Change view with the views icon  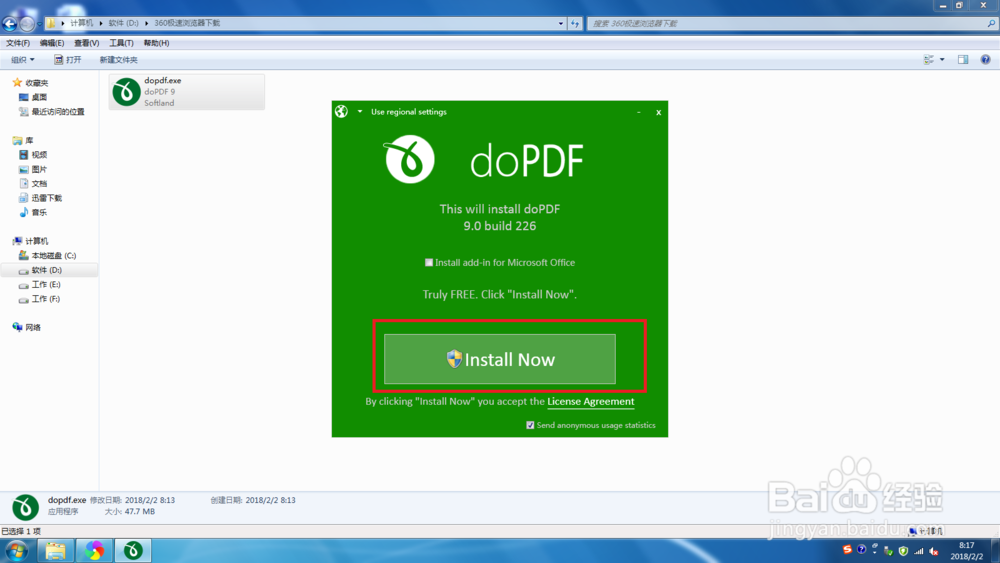coord(929,60)
